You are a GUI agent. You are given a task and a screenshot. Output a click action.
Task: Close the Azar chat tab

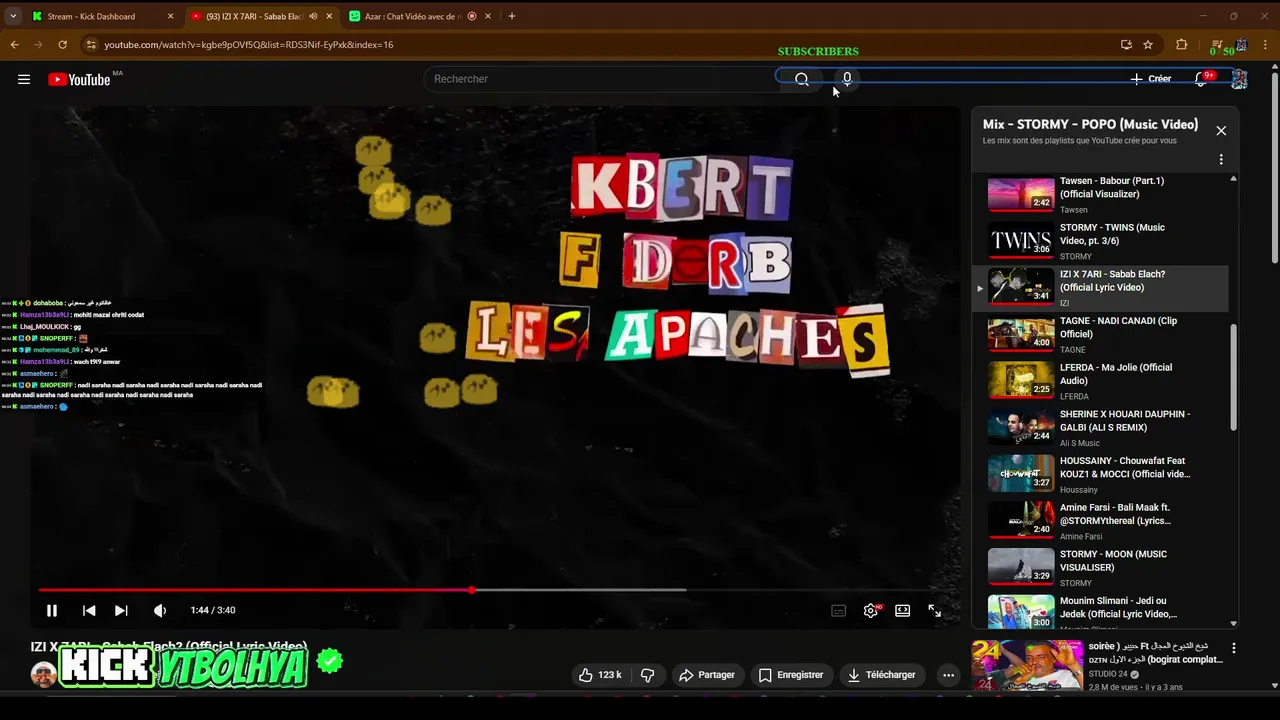click(488, 16)
